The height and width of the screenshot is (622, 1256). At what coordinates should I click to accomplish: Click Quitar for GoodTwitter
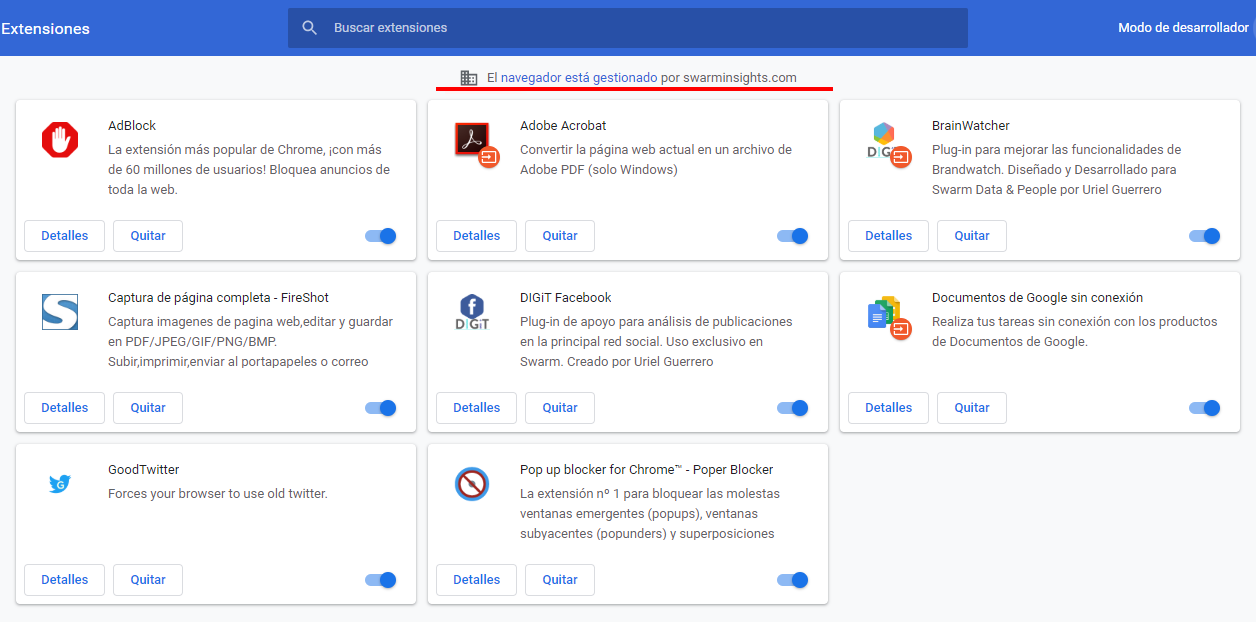148,580
